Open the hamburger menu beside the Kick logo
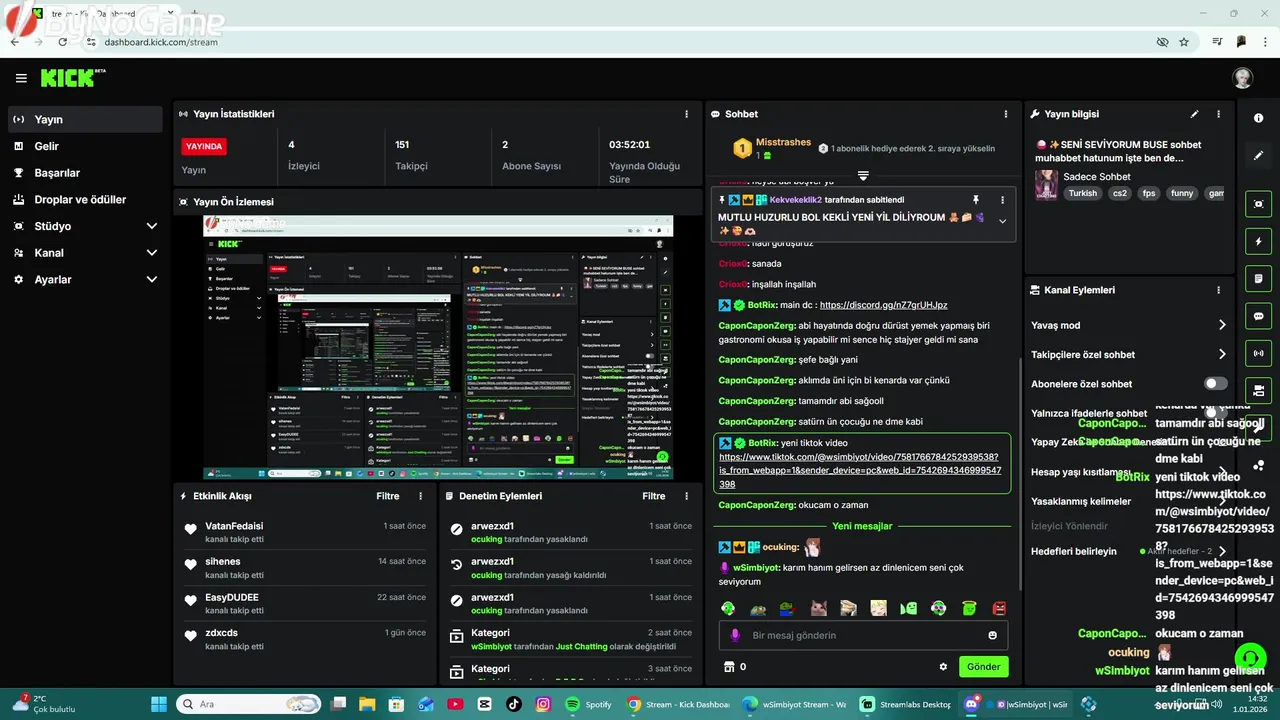This screenshot has width=1280, height=720. [21, 78]
